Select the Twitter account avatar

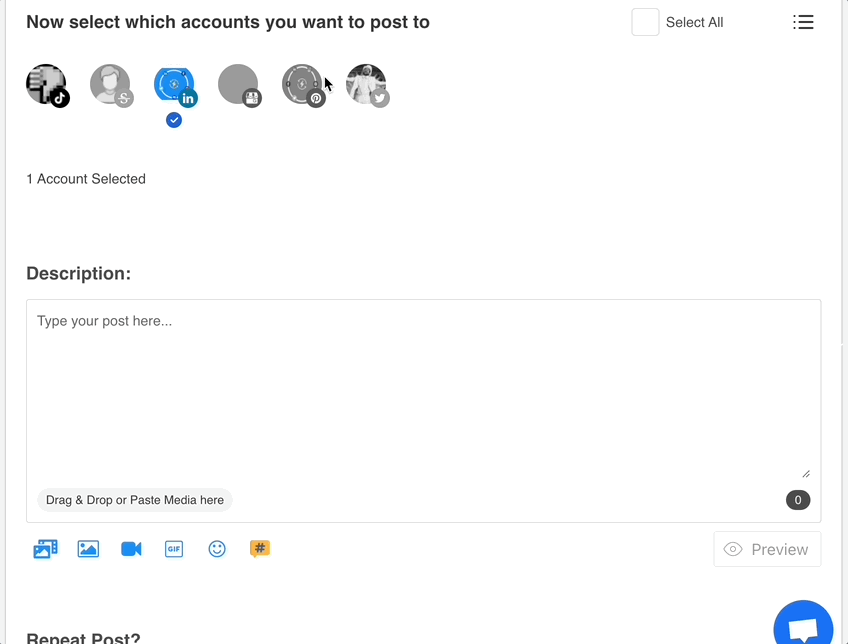(x=367, y=84)
